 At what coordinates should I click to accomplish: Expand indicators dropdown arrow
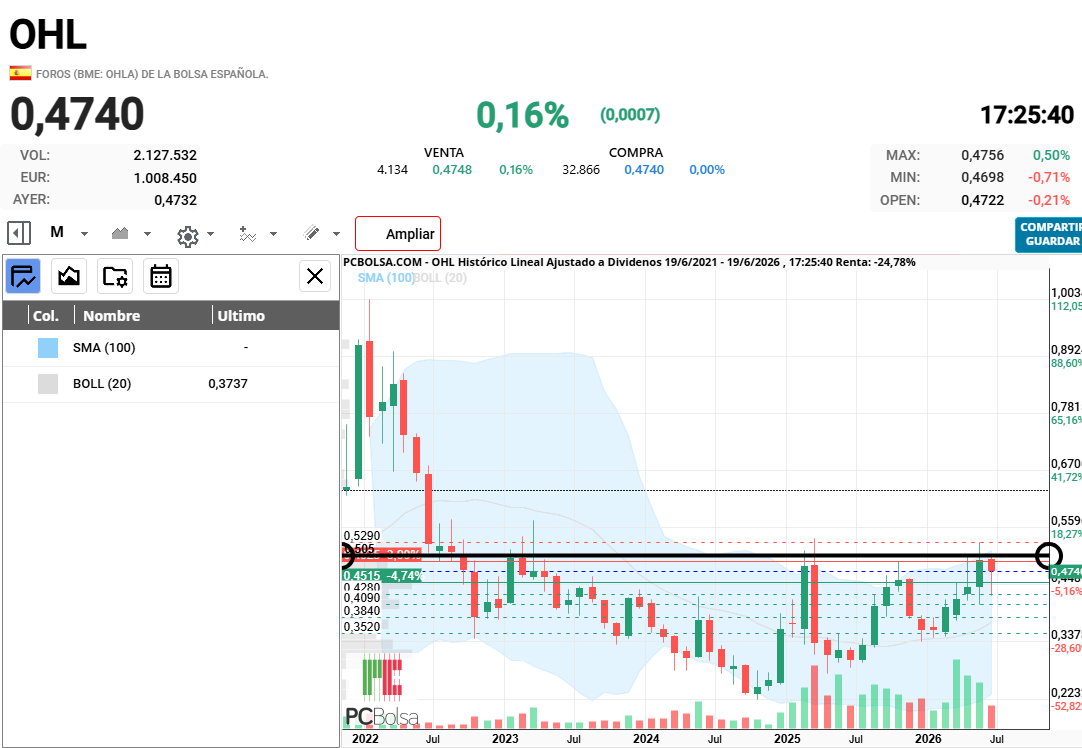click(x=273, y=234)
